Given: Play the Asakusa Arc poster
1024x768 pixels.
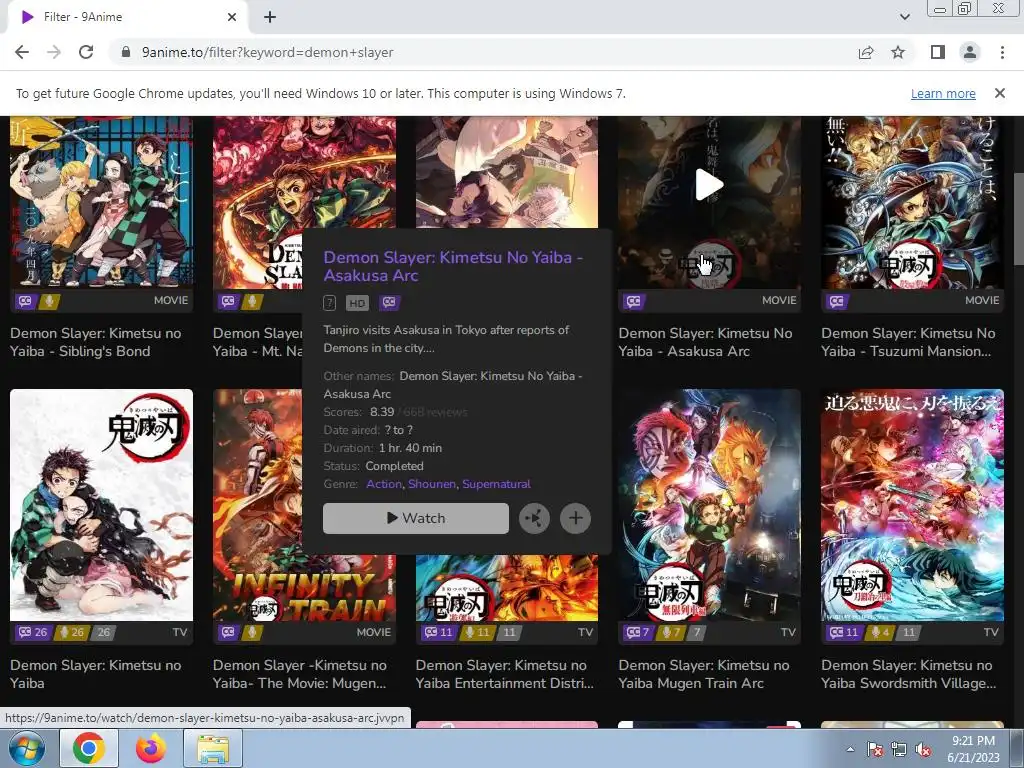Looking at the screenshot, I should tap(709, 185).
